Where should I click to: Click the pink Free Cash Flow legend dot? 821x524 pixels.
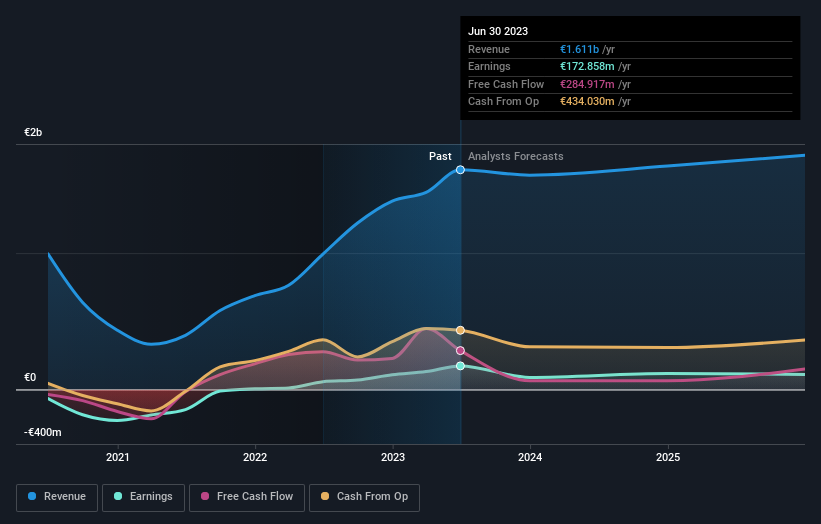[x=205, y=496]
